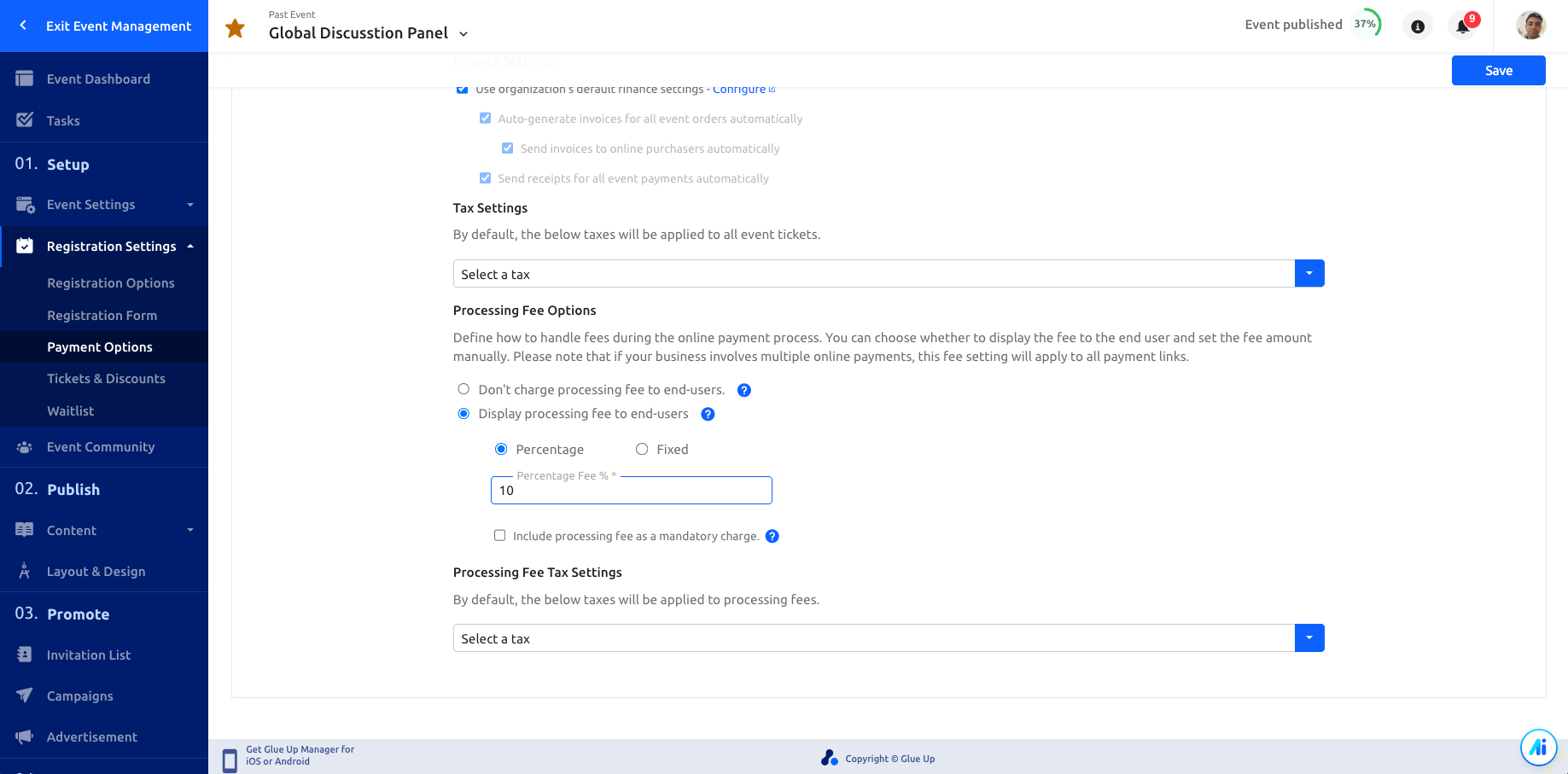Expand the Global Discusstion Panel event chevron
The width and height of the screenshot is (1568, 774).
click(x=463, y=34)
